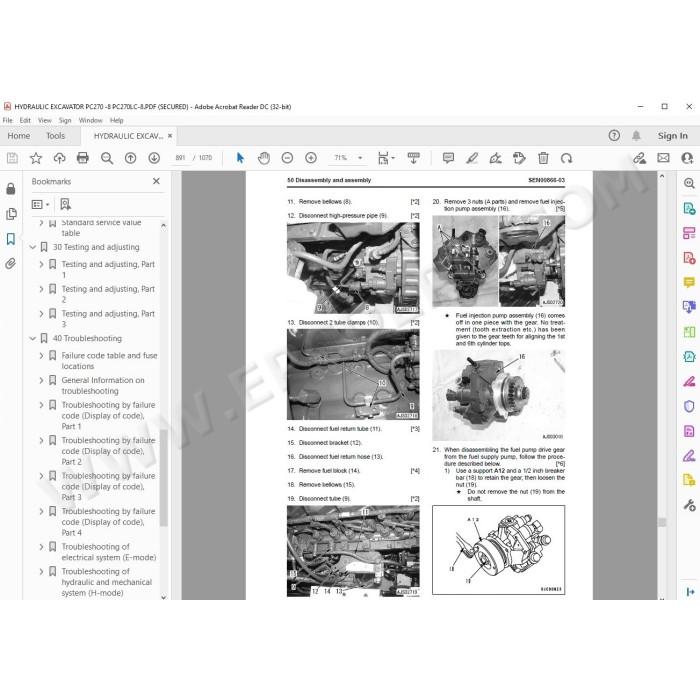Open the search tool in right pane
Image resolution: width=700 pixels, height=700 pixels.
click(x=689, y=183)
